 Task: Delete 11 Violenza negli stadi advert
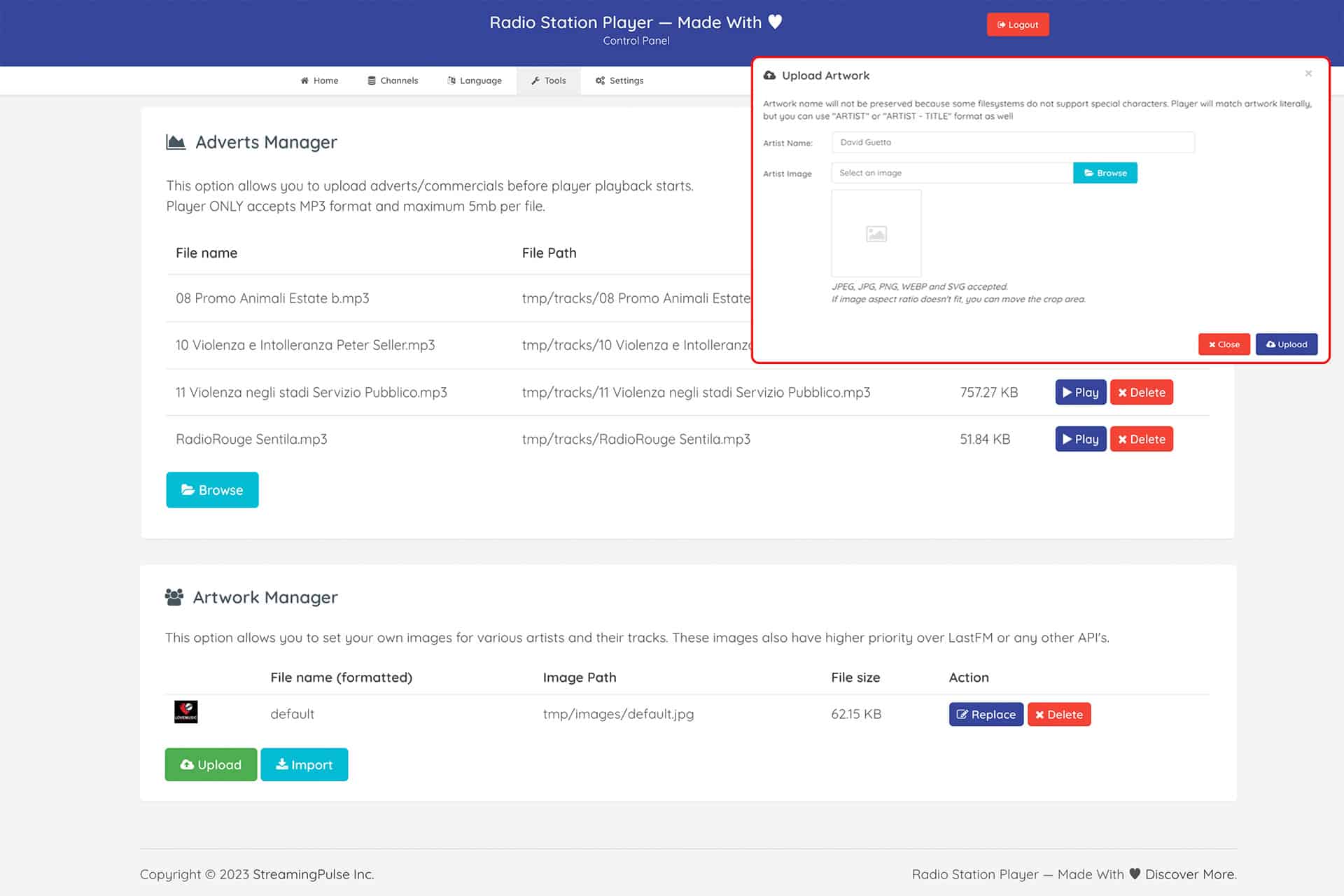pyautogui.click(x=1141, y=392)
